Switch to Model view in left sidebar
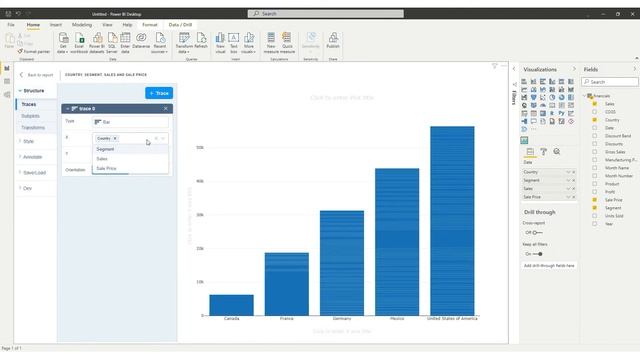 pos(7,95)
